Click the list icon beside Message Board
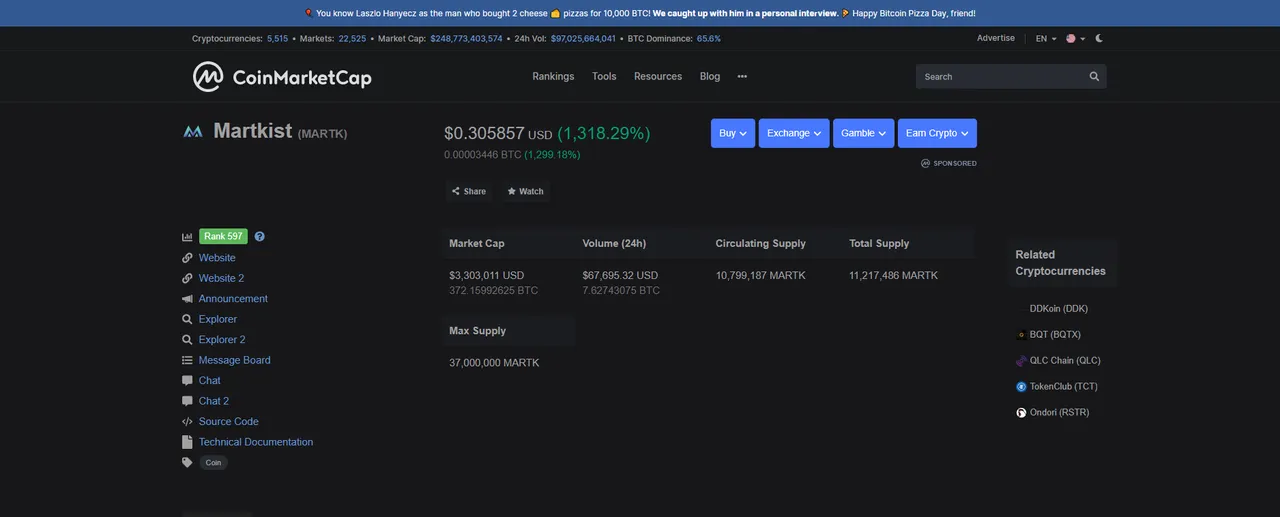Screen dimensions: 1280x517 [187, 360]
